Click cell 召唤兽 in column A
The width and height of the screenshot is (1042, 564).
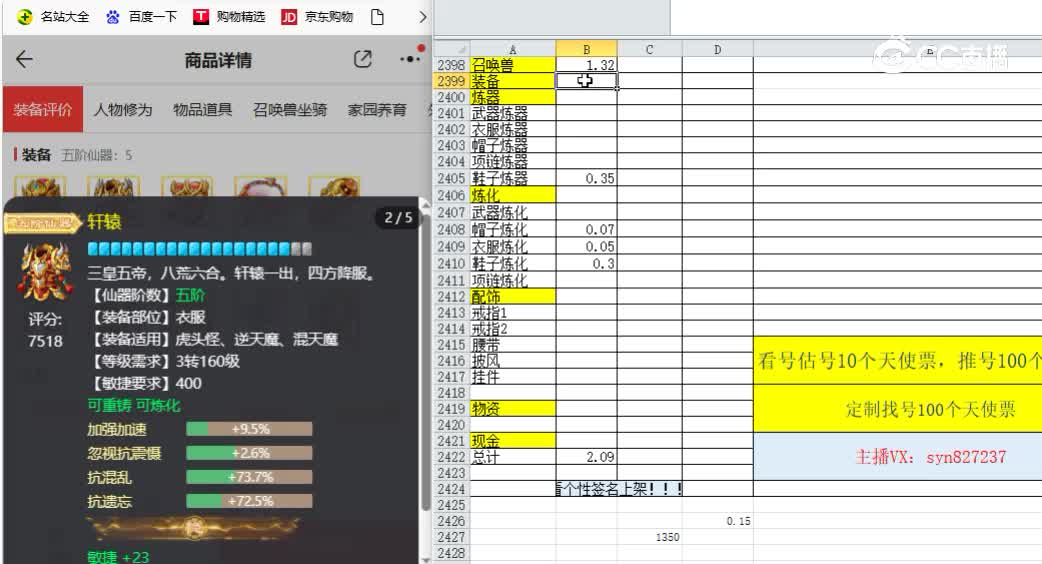512,65
